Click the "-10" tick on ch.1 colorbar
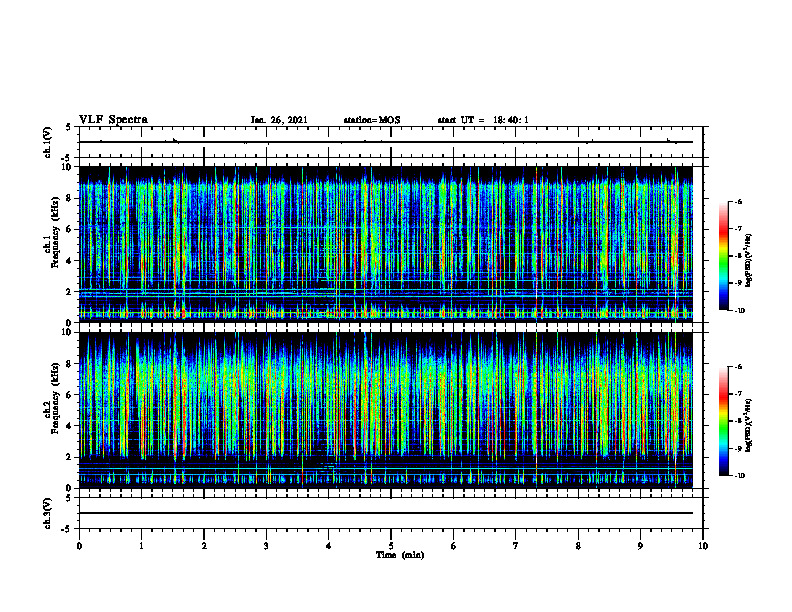This screenshot has height=612, width=792. (x=739, y=311)
